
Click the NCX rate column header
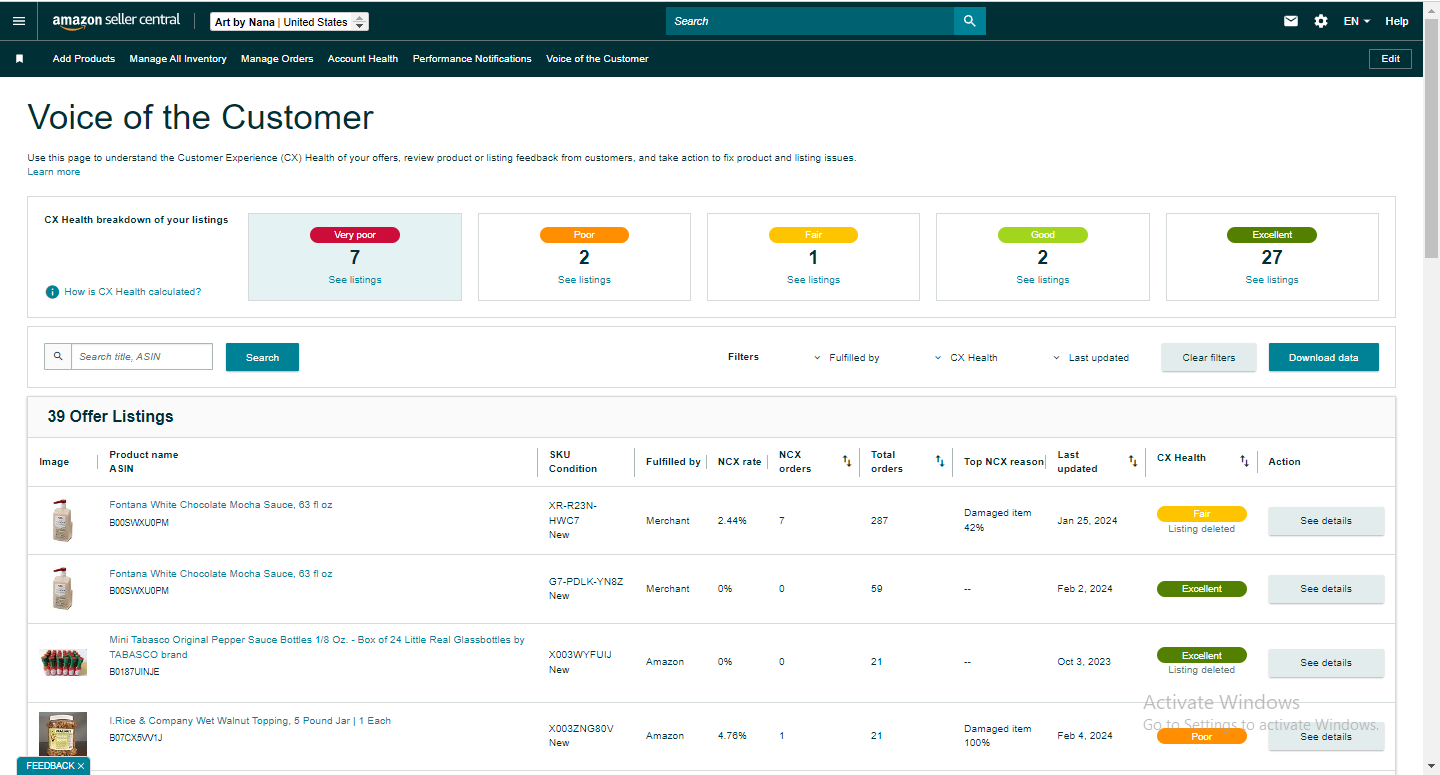pos(739,462)
